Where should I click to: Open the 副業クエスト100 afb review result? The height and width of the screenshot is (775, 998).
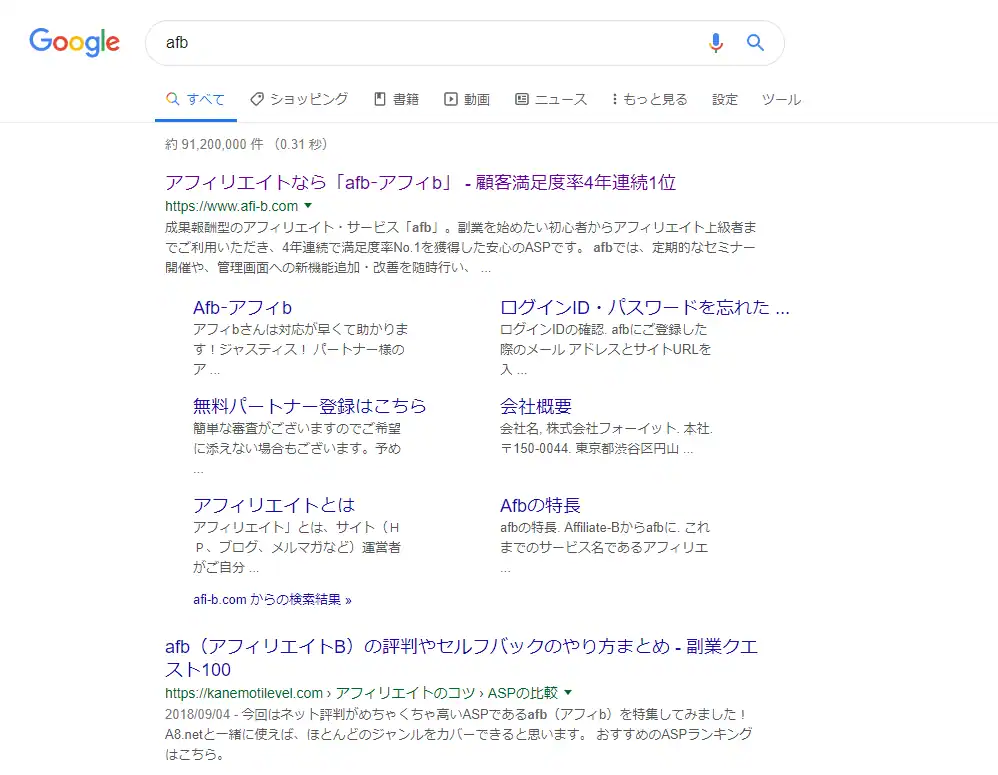click(461, 658)
